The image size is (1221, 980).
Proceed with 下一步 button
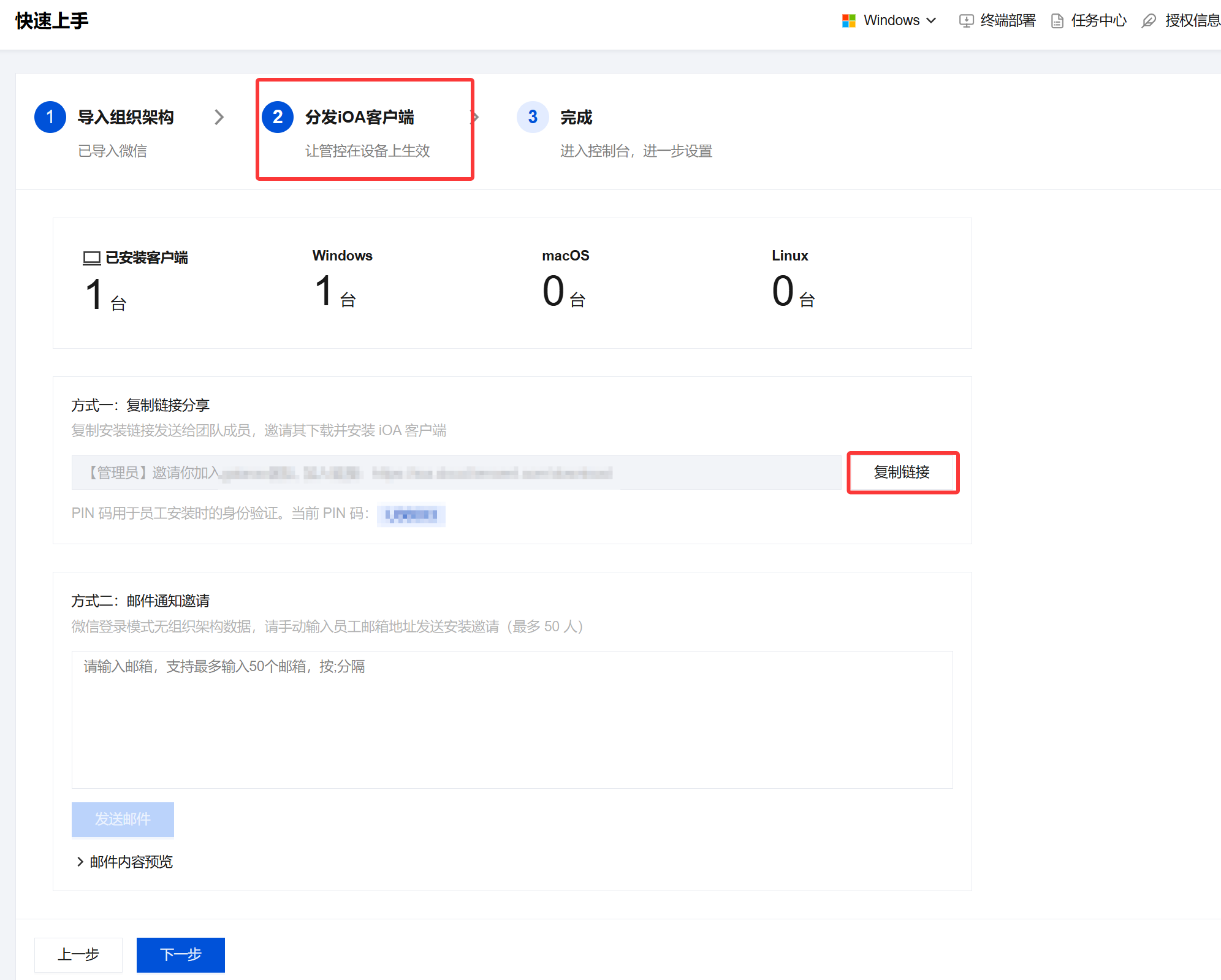(181, 954)
